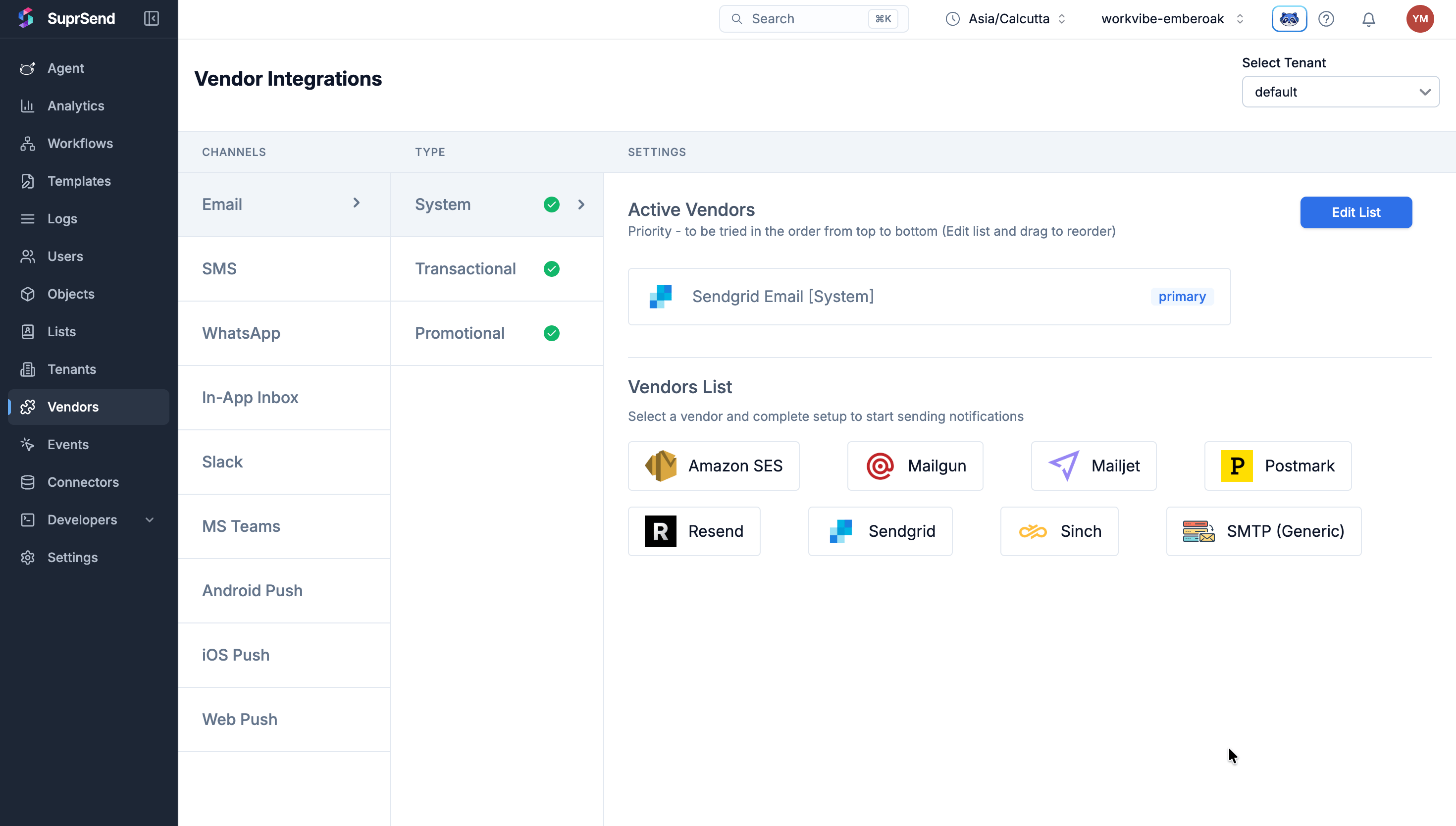Viewport: 1456px width, 826px height.
Task: Open the Agent sidebar icon
Action: (27, 68)
